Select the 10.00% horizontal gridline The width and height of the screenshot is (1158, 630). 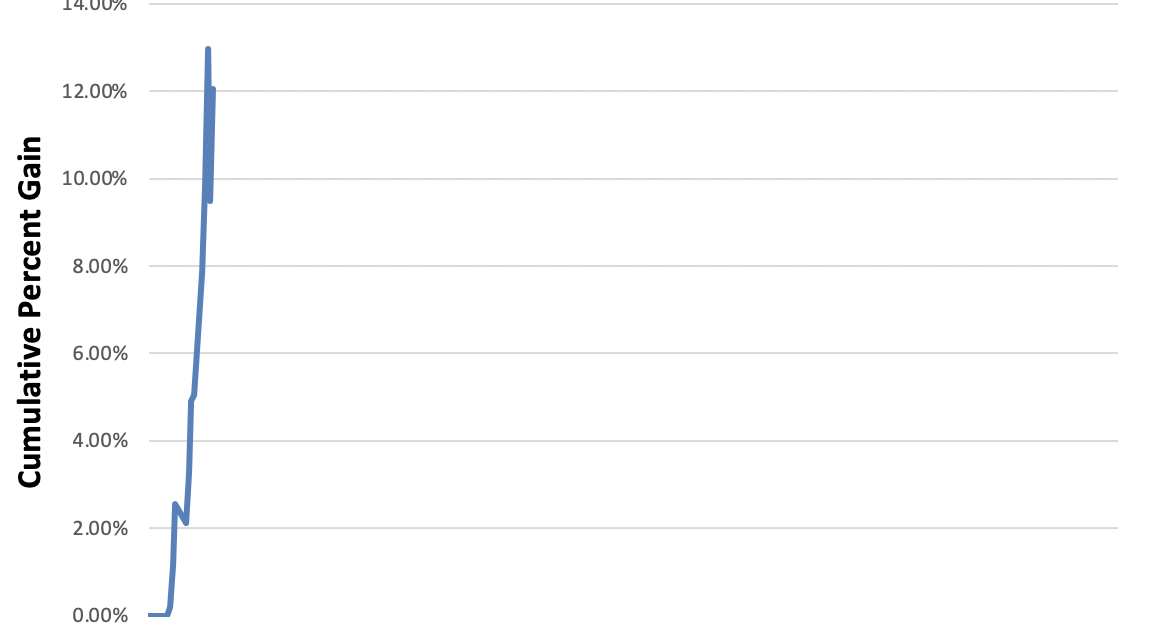(660, 179)
